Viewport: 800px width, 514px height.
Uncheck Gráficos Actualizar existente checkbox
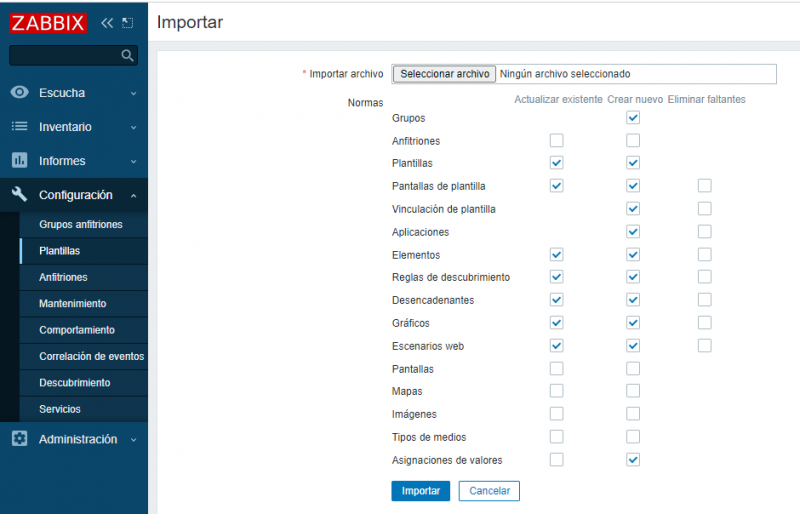pos(556,323)
